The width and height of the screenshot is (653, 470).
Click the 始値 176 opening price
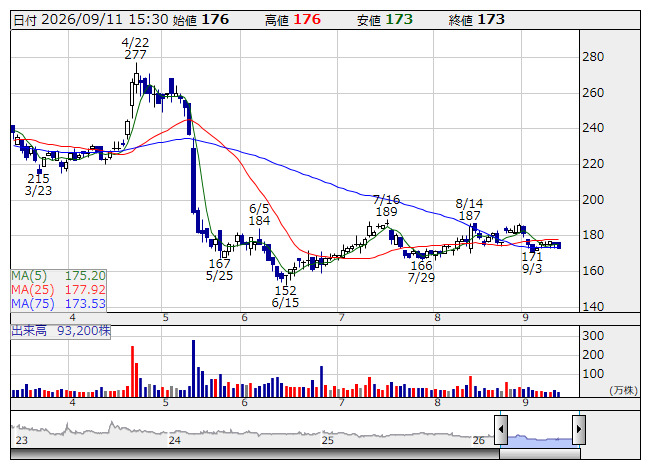[x=201, y=20]
